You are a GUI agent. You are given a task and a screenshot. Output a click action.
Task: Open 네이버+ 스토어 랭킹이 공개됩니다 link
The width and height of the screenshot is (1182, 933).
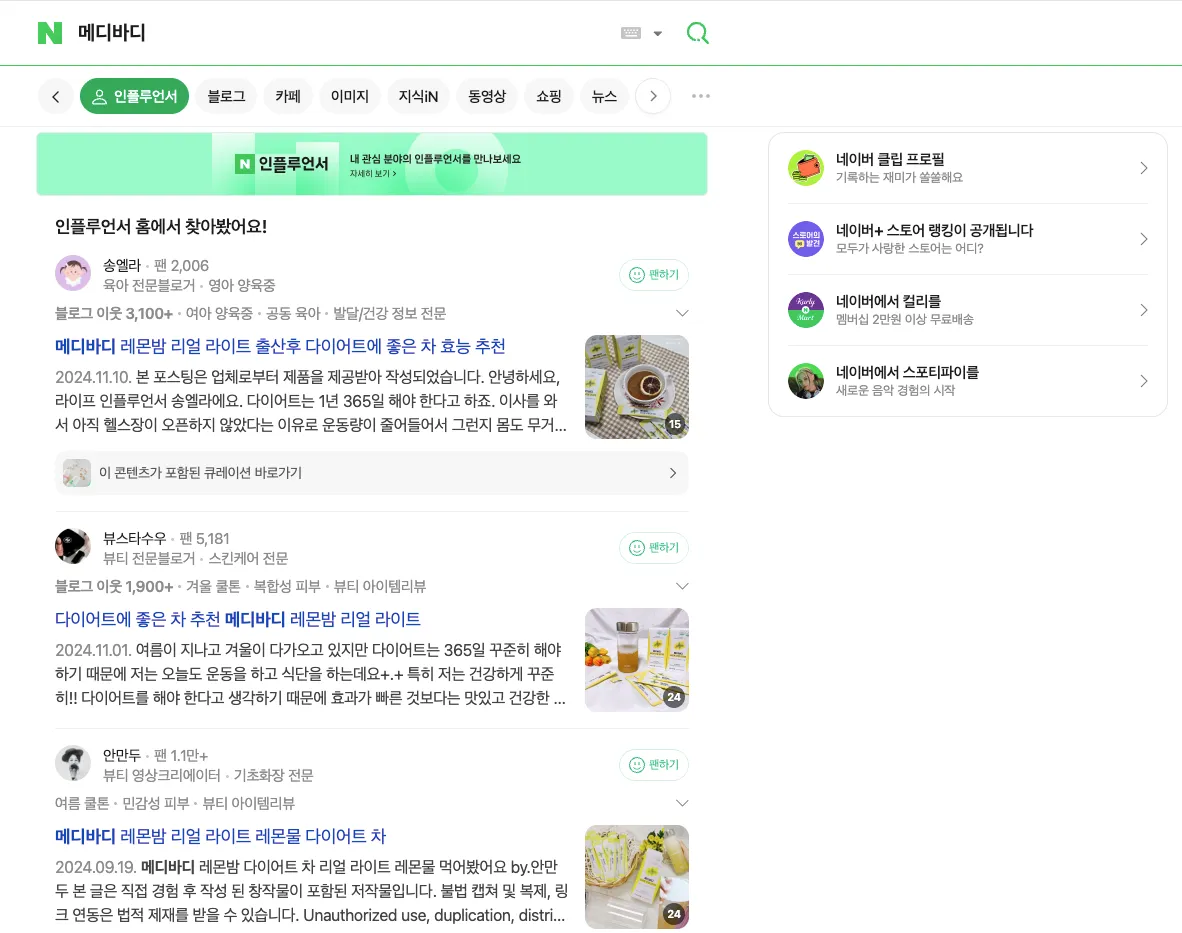[x=968, y=239]
